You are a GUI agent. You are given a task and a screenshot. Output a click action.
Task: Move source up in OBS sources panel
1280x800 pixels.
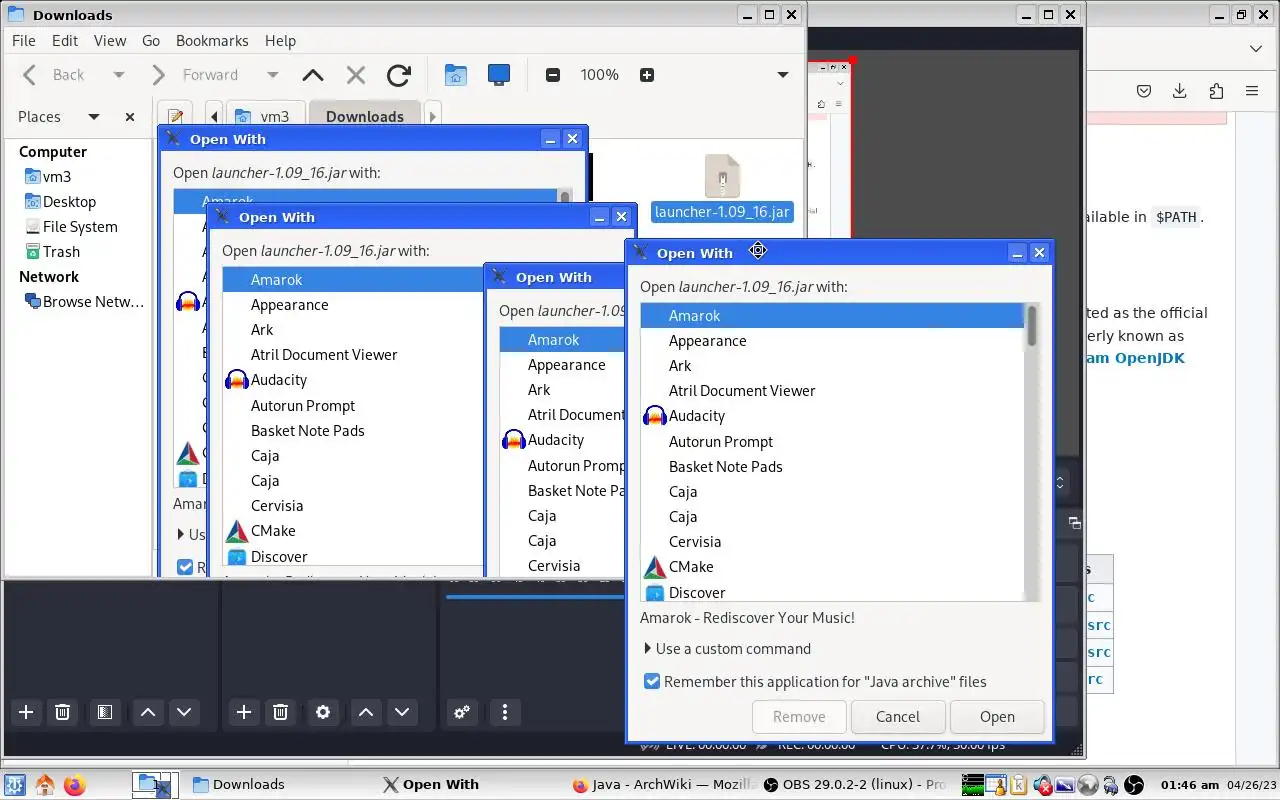(366, 712)
